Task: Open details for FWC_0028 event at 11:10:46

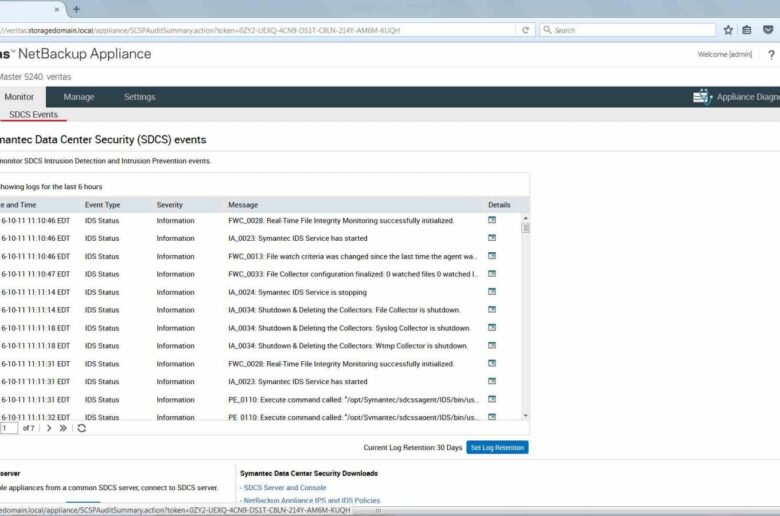Action: pos(491,220)
